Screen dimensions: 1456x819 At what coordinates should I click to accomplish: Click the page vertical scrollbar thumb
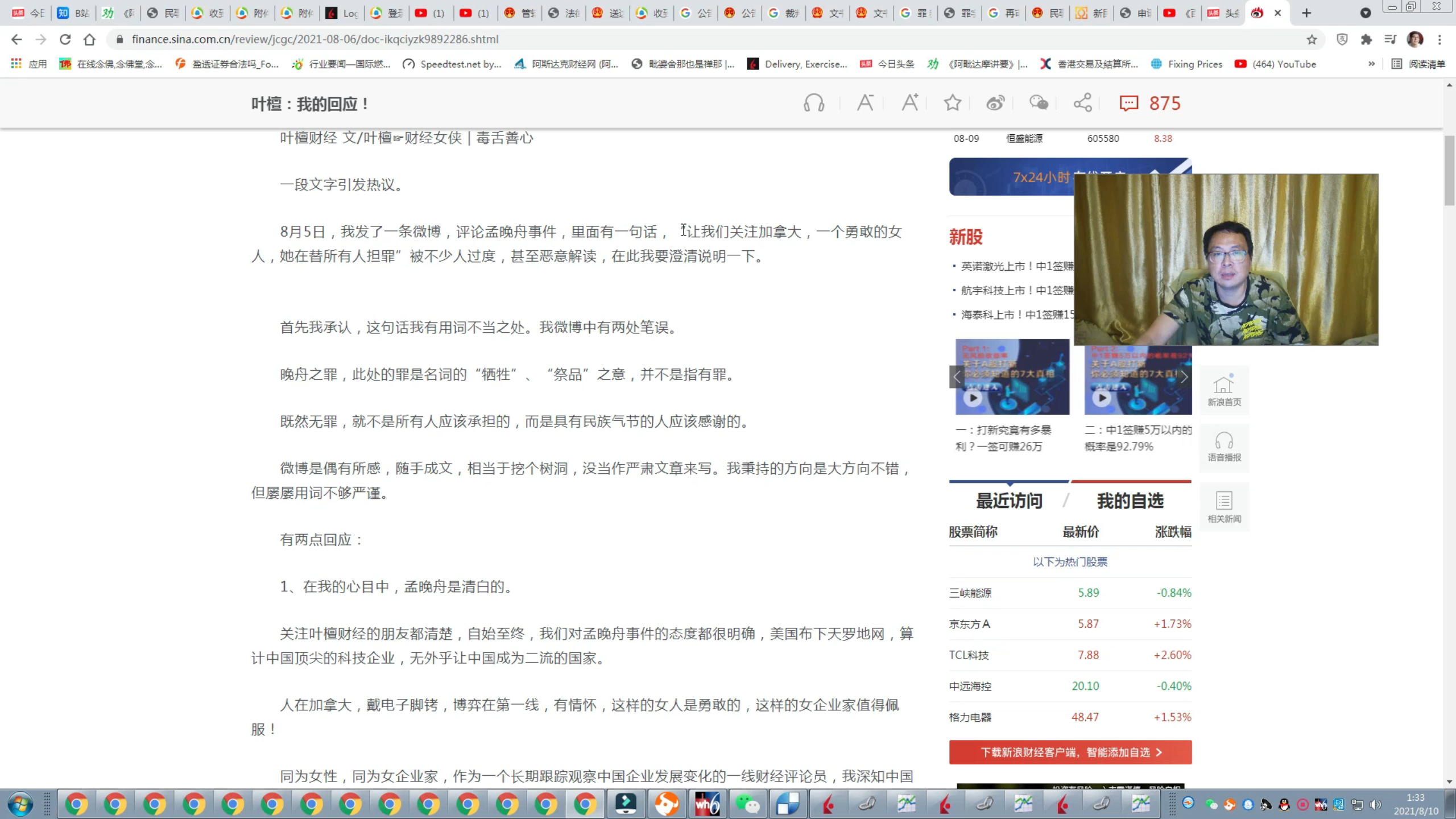pyautogui.click(x=1449, y=171)
